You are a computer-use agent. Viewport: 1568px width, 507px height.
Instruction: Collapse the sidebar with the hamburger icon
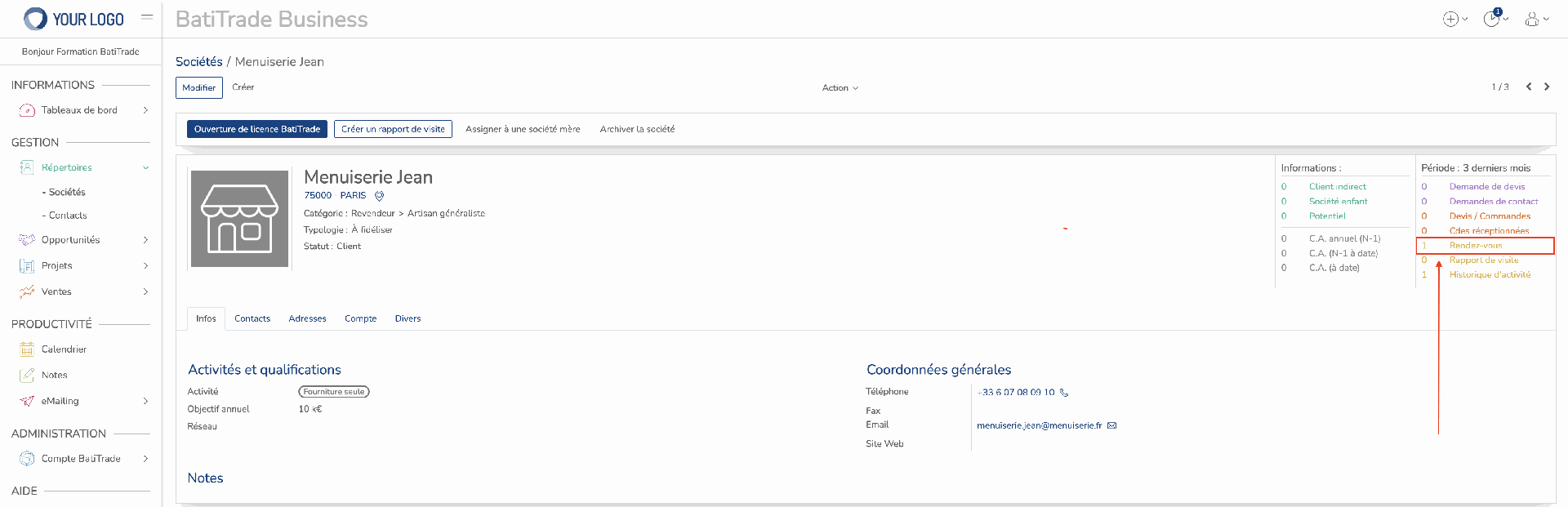point(147,16)
